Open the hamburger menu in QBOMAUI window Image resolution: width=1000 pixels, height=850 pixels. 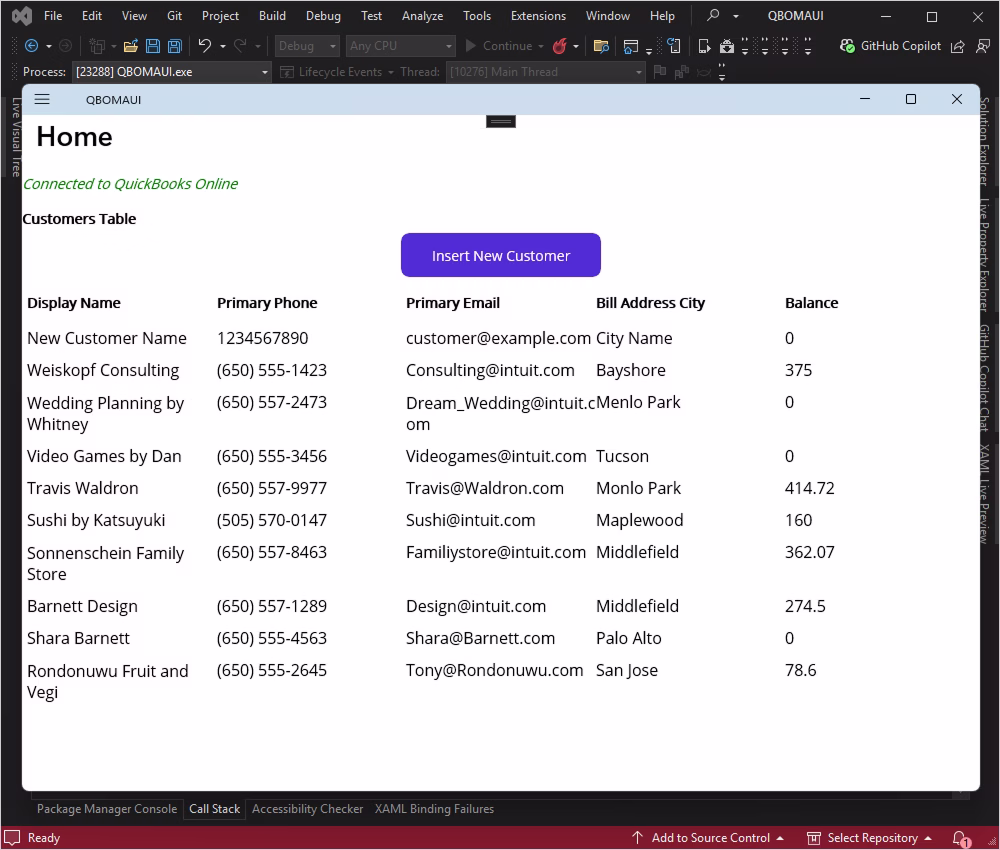[x=42, y=99]
